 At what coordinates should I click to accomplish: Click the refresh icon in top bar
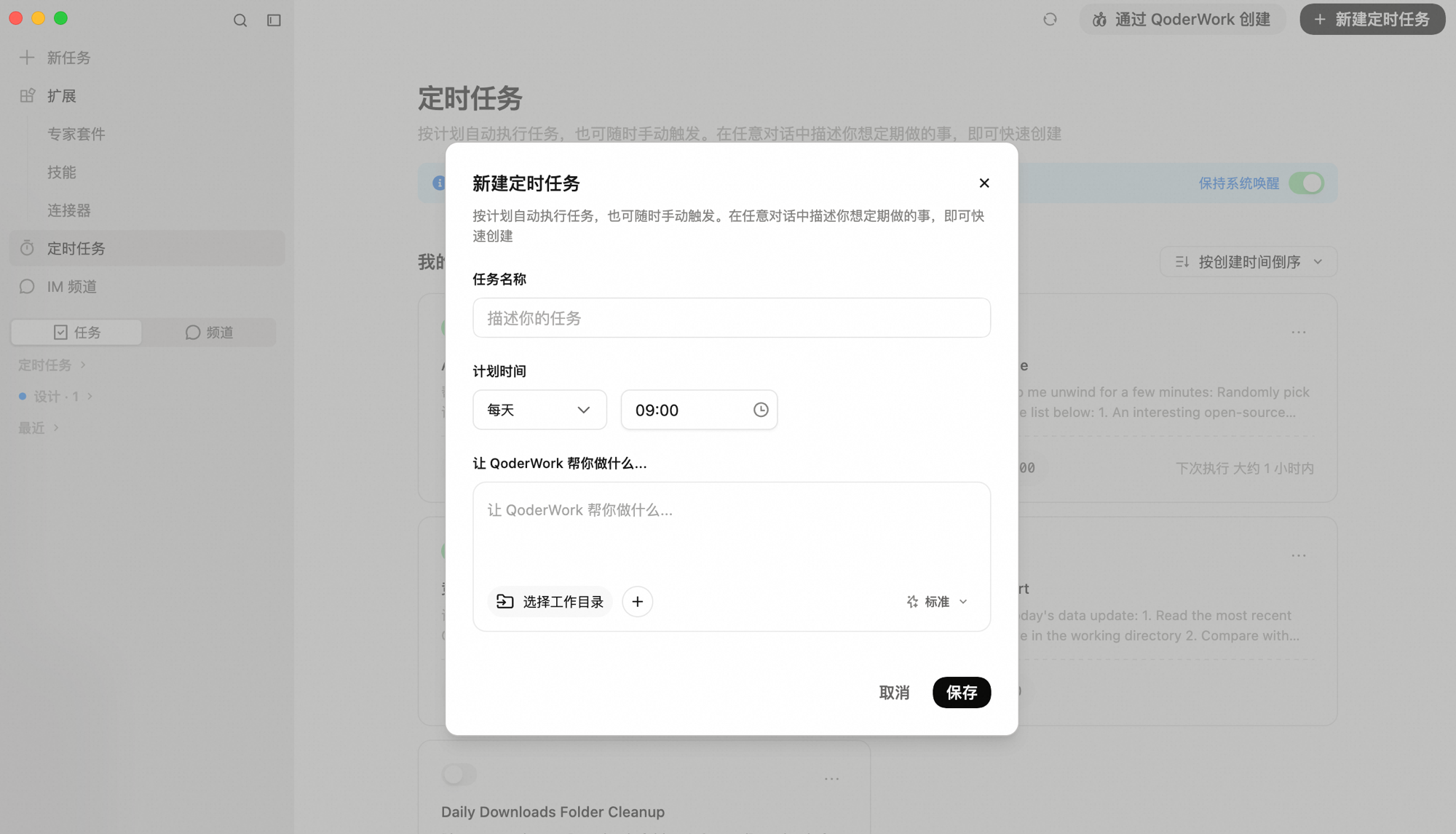click(x=1050, y=20)
